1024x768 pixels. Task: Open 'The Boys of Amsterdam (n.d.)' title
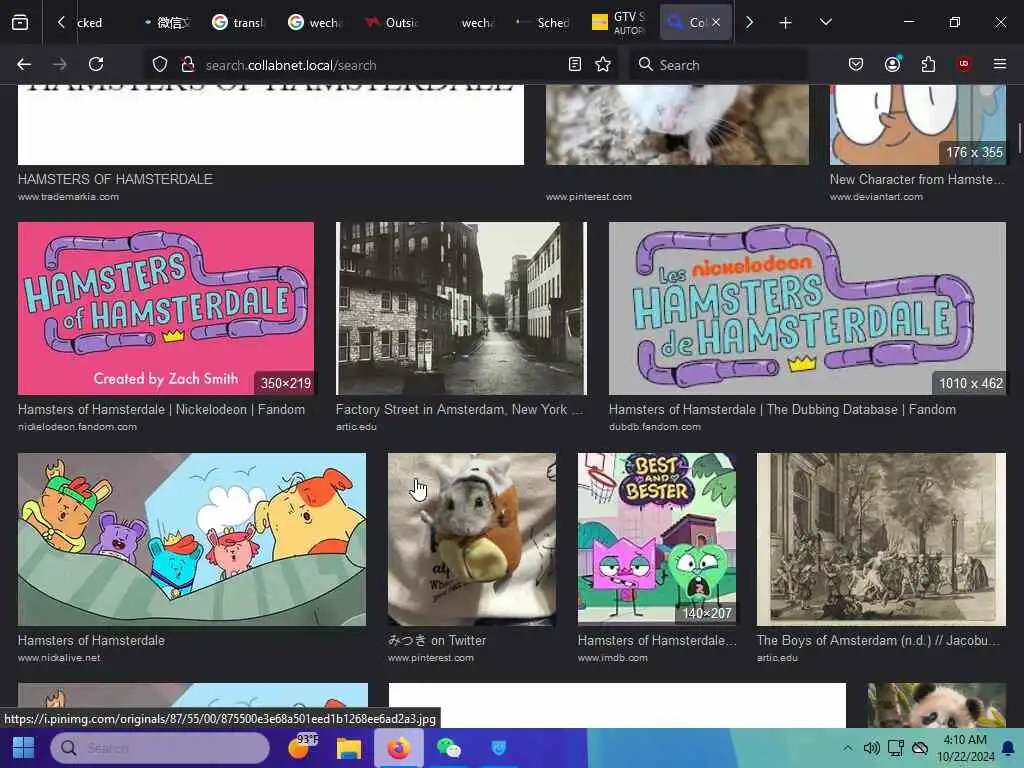point(878,640)
